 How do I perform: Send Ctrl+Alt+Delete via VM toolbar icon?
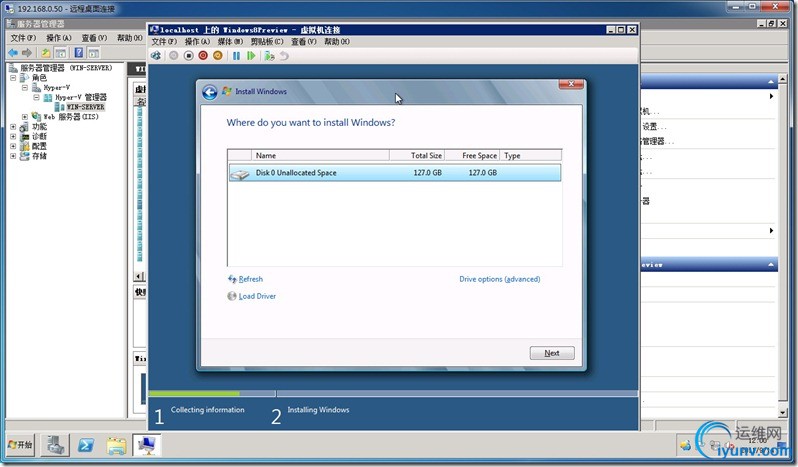point(156,55)
